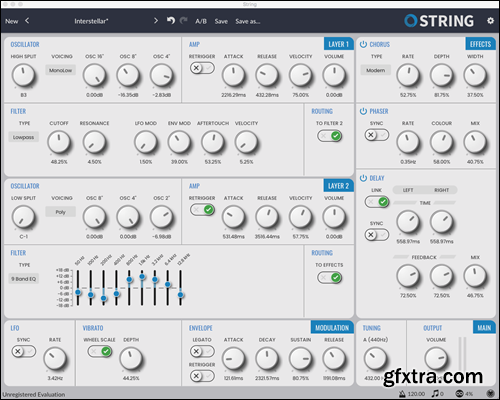Screen dimensions: 500x400
Task: Go to next preset arrow
Action: [156, 21]
